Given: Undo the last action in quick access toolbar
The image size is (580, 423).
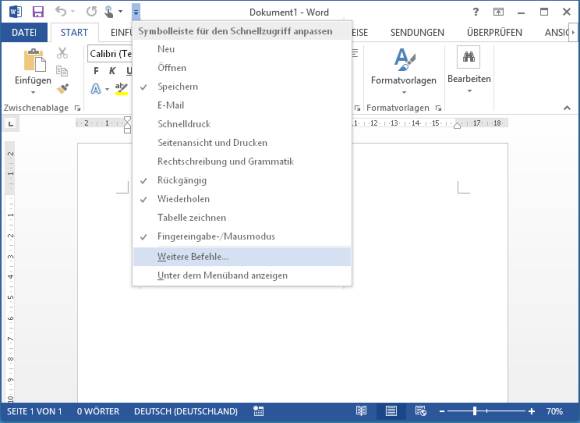Looking at the screenshot, I should tap(61, 12).
